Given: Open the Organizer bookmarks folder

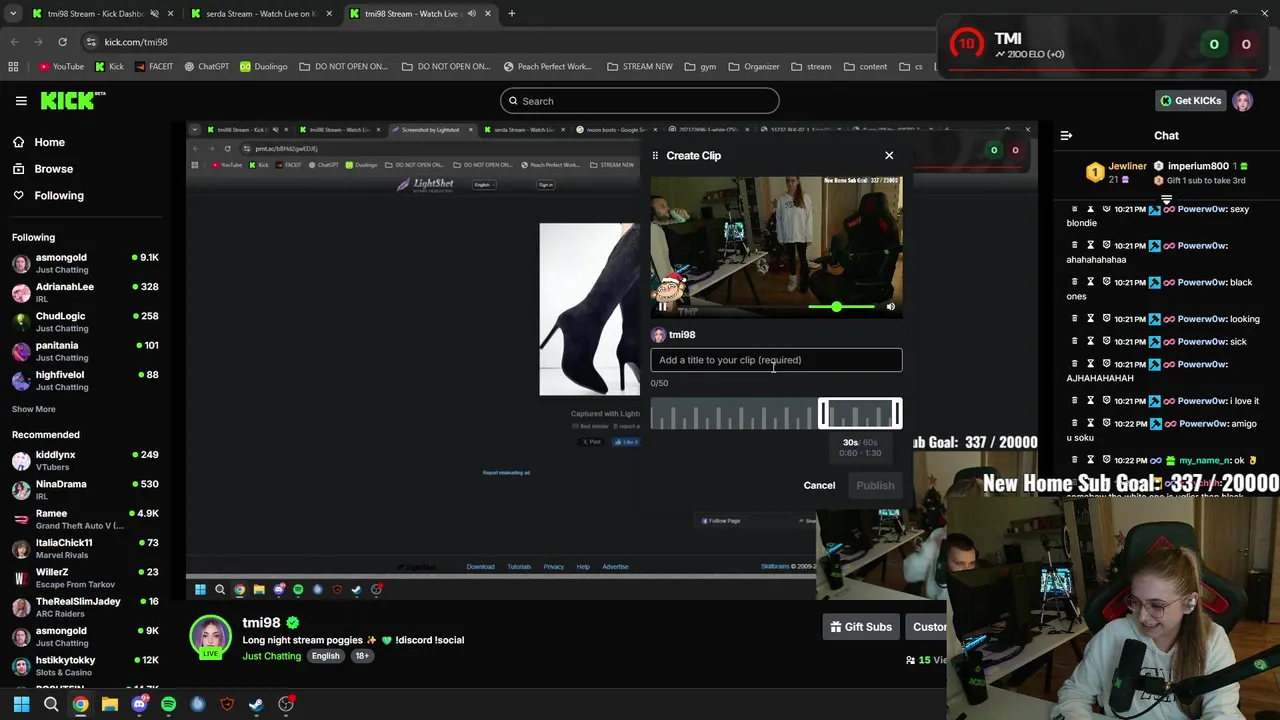Looking at the screenshot, I should coord(754,67).
